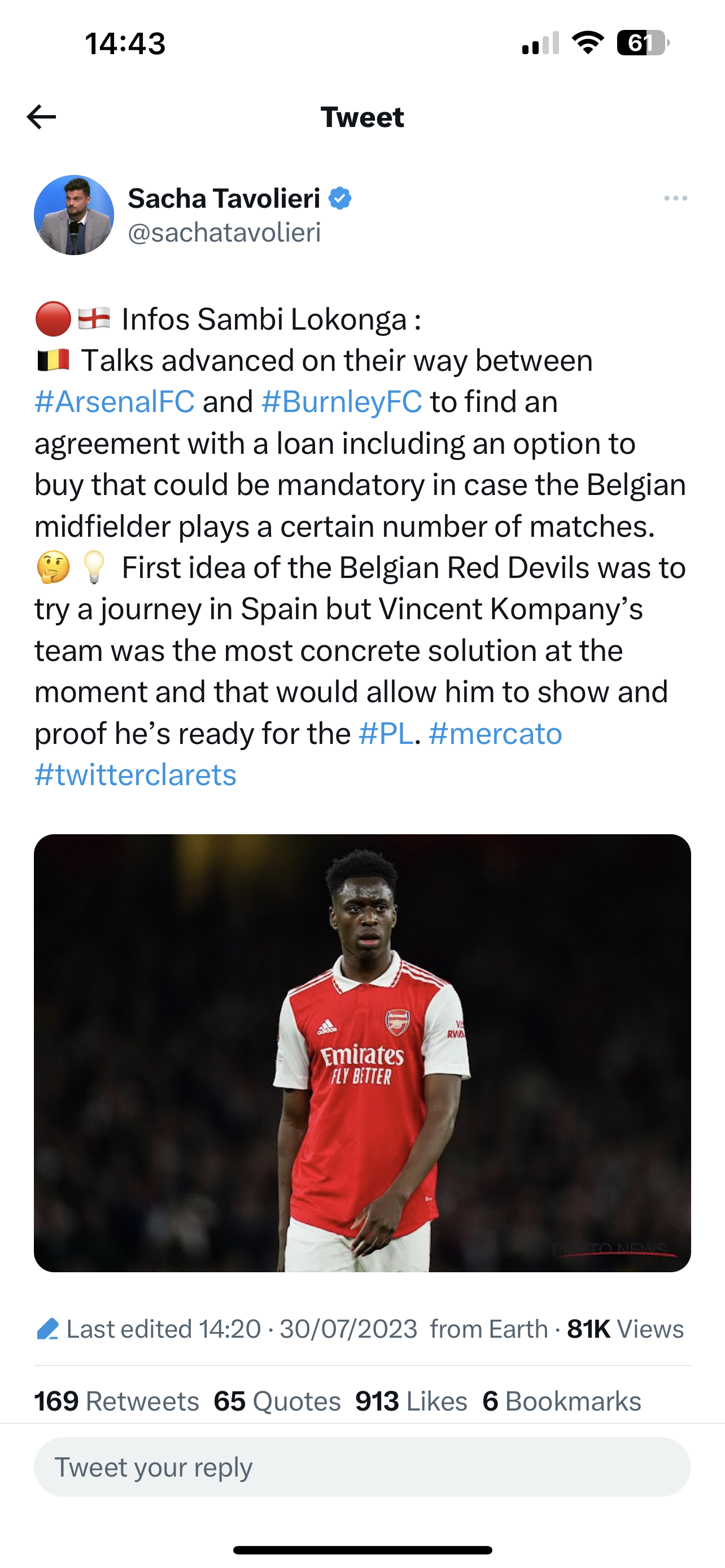Open the #BurnleyFC hashtag
The image size is (725, 1568).
pos(342,402)
